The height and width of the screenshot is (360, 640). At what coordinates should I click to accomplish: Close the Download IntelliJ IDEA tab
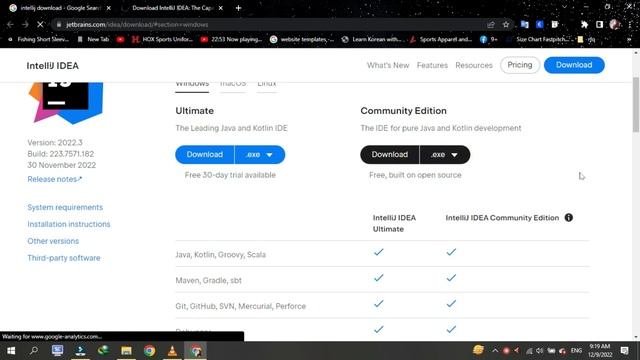220,8
